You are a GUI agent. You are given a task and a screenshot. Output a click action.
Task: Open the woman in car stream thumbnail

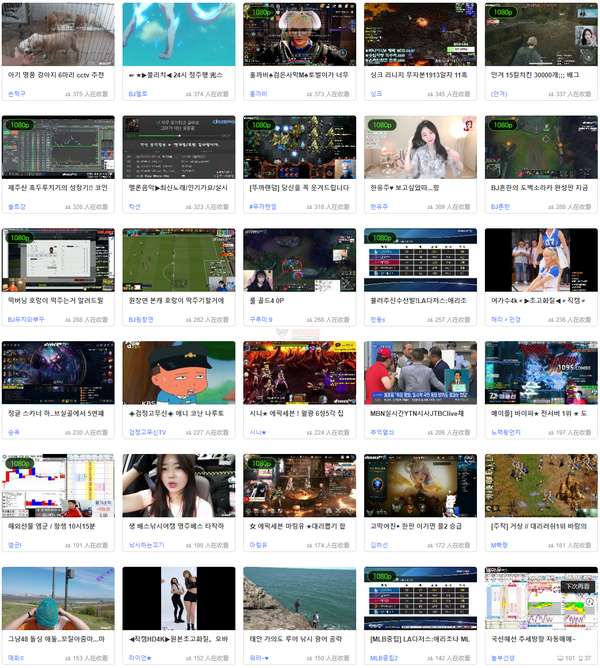[179, 486]
